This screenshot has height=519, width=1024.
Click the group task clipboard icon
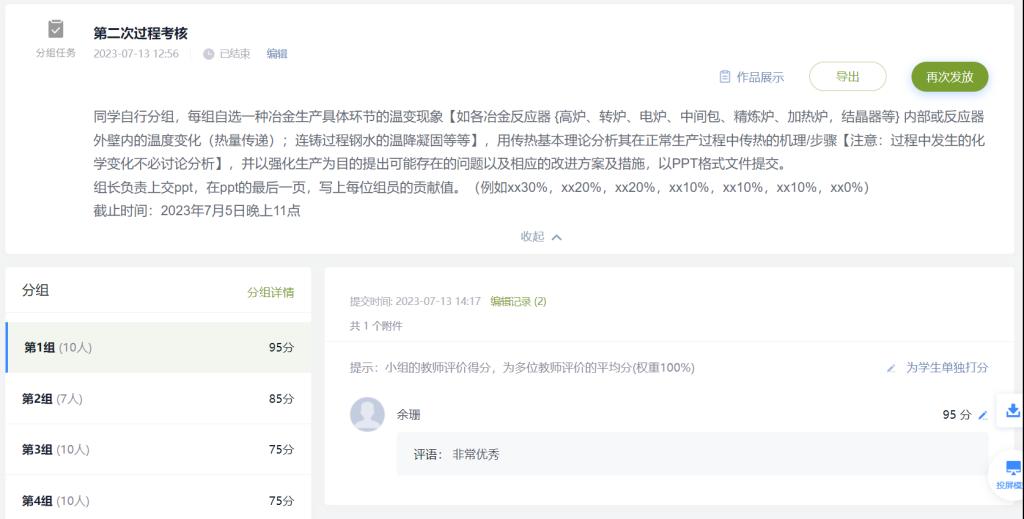tap(56, 29)
